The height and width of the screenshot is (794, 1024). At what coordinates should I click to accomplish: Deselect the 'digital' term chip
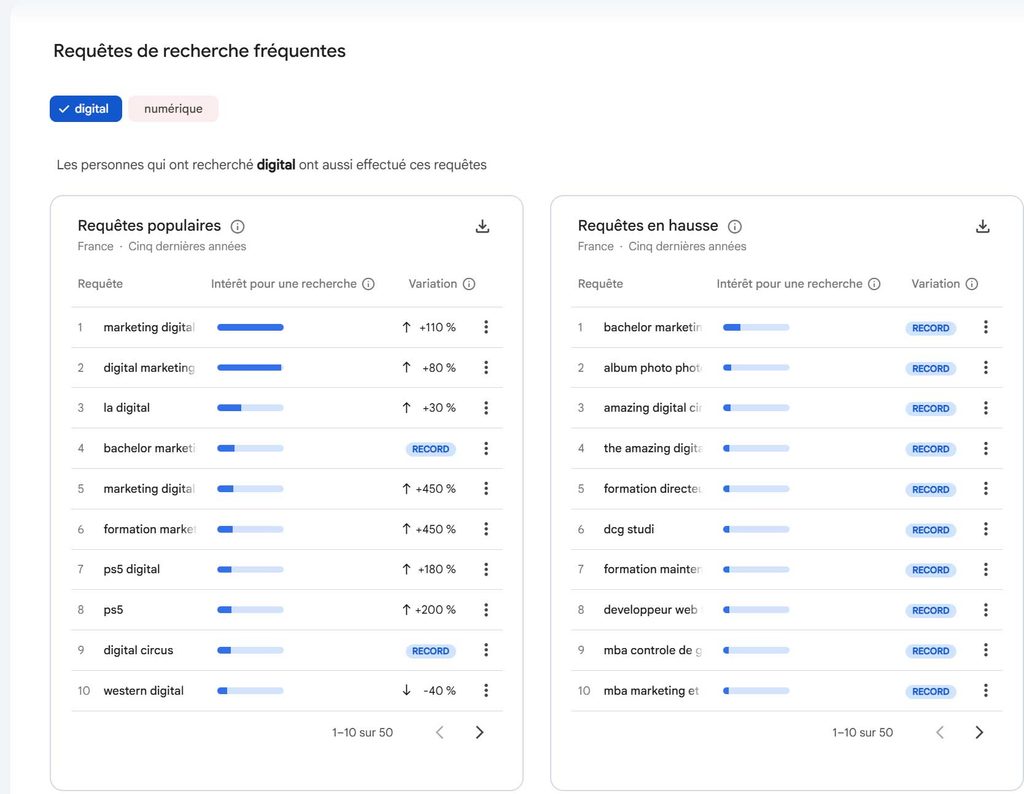click(86, 109)
